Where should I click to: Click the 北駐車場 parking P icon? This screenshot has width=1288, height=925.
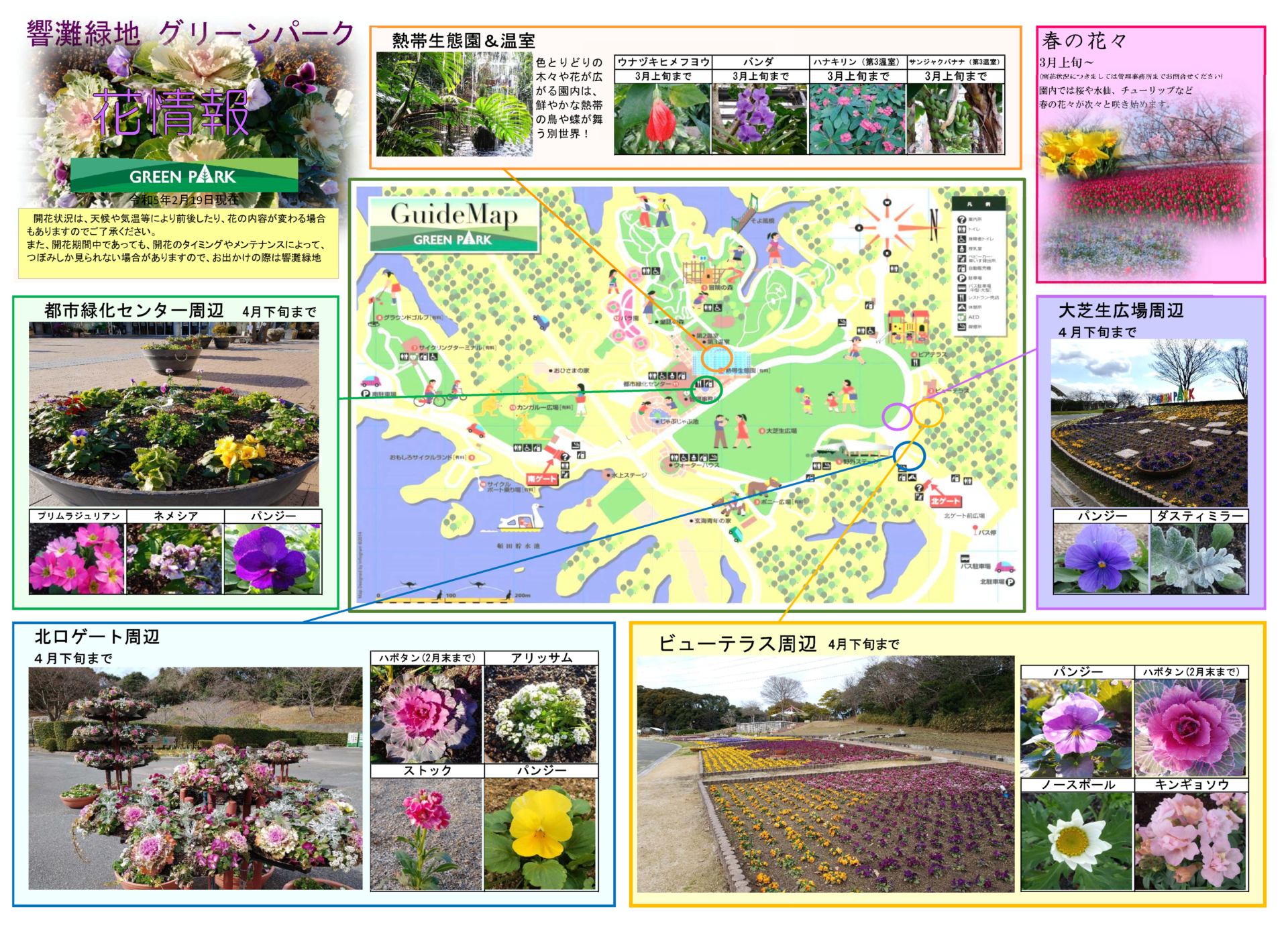(x=1010, y=582)
